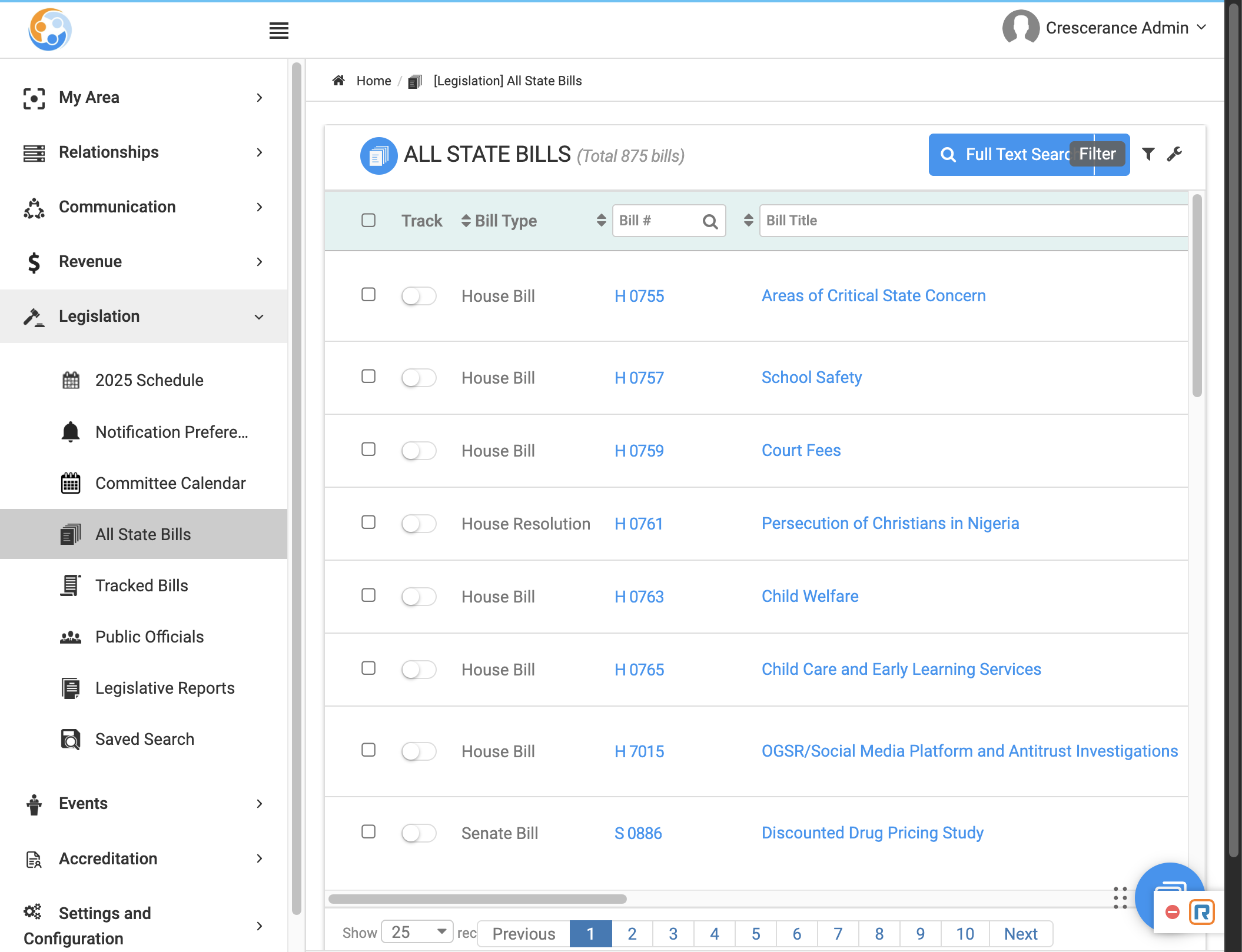Click the All State Bills header icon
This screenshot has width=1242, height=952.
(378, 156)
